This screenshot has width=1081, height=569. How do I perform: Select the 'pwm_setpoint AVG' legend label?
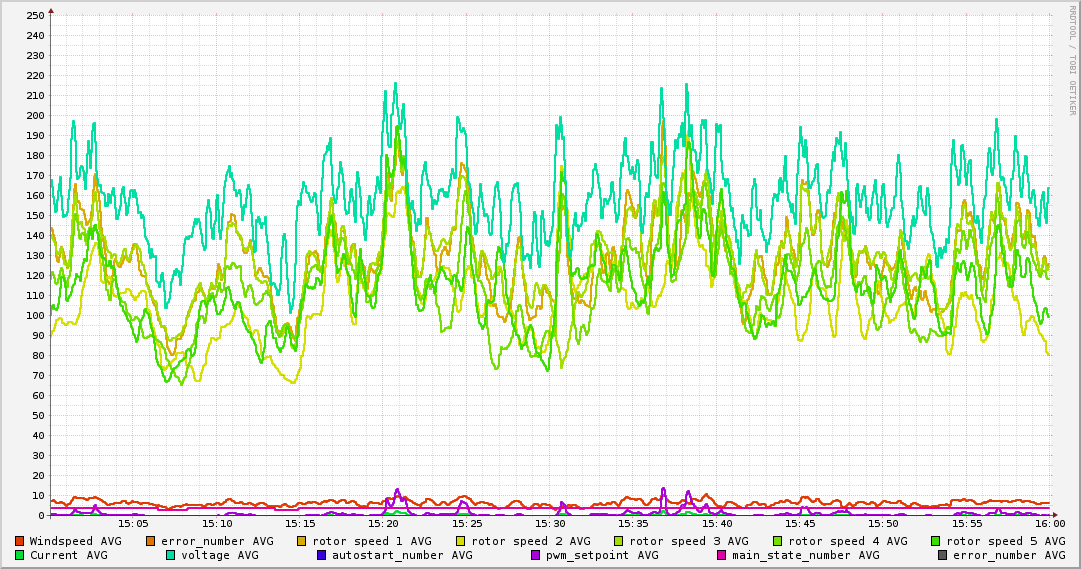click(603, 555)
